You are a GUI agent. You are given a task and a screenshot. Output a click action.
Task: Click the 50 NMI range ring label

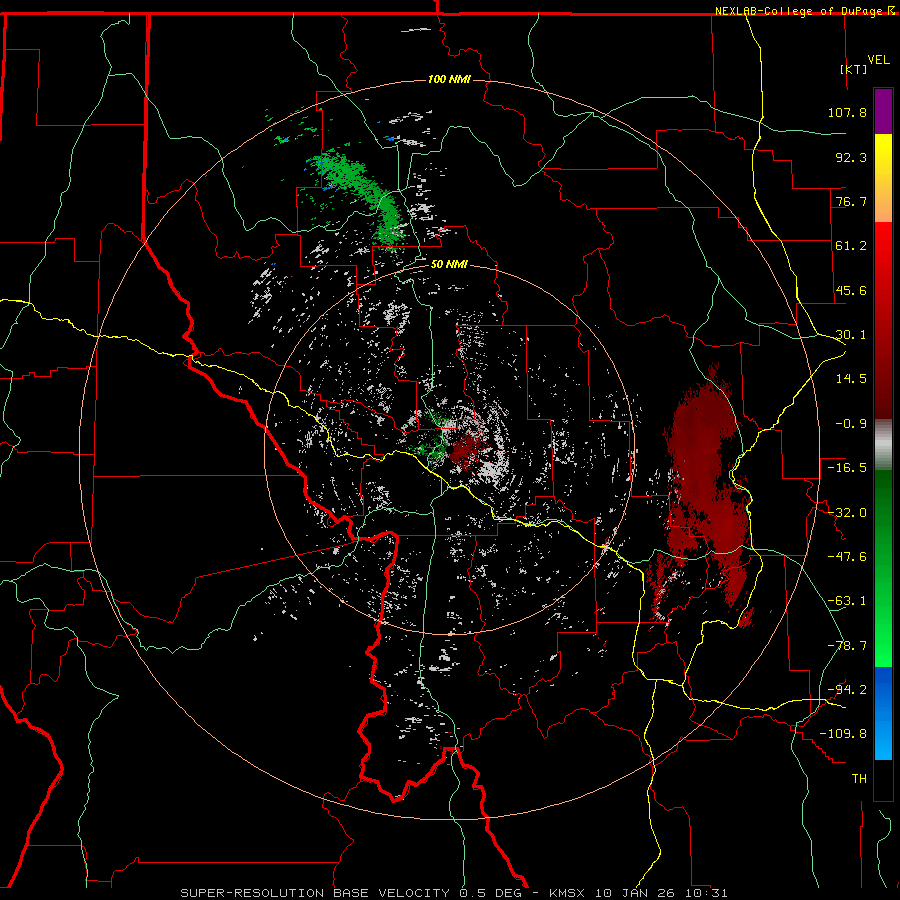pyautogui.click(x=449, y=264)
